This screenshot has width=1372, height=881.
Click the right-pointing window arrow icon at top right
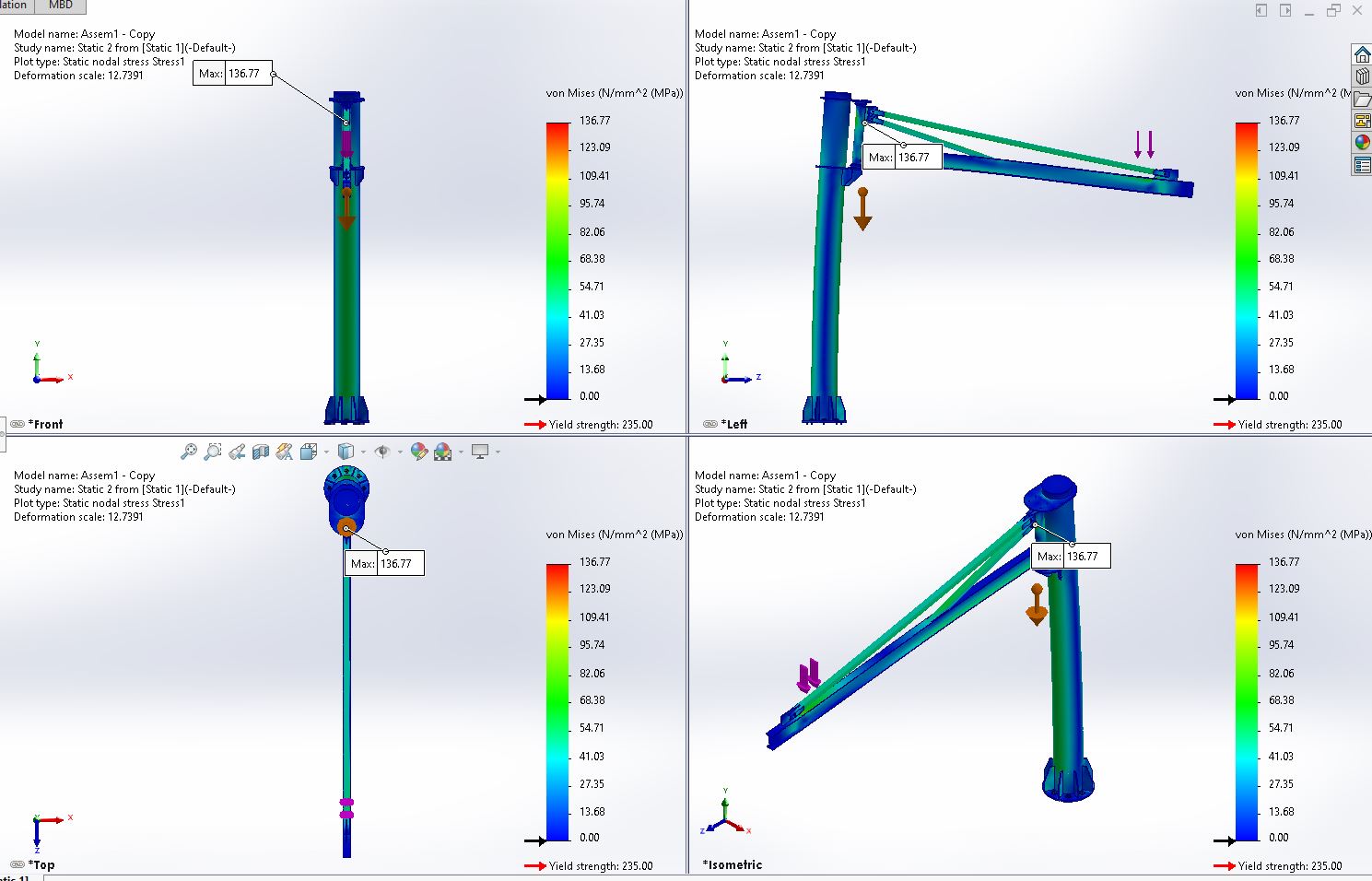(1285, 10)
